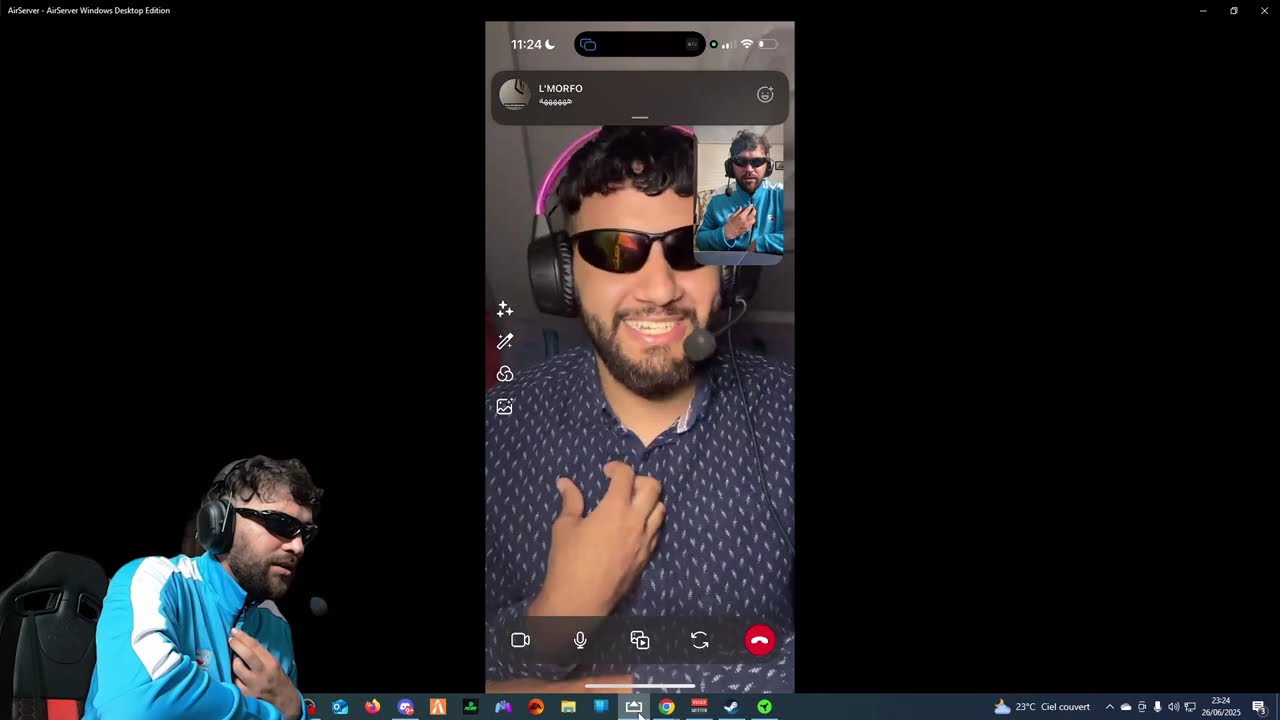Expand the hidden system tray icons
This screenshot has width=1280, height=720.
[1109, 707]
